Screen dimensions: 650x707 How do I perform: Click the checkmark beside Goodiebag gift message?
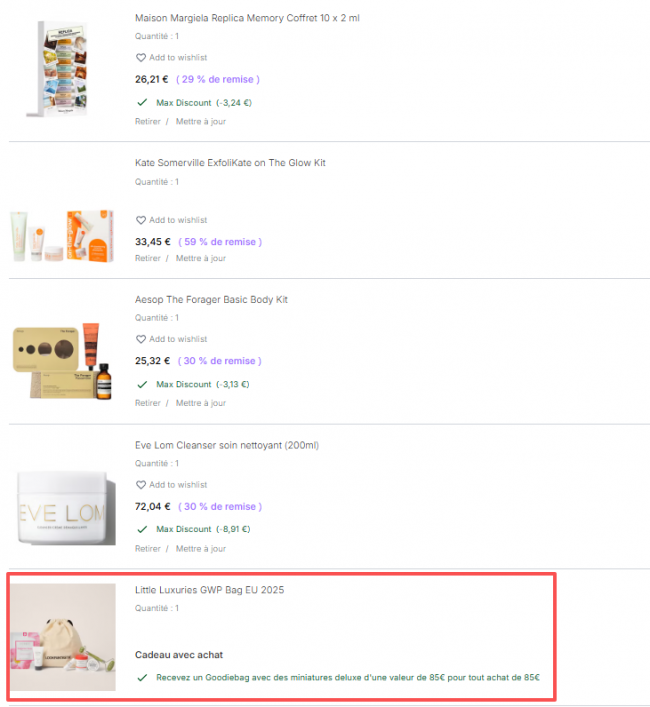coord(142,677)
